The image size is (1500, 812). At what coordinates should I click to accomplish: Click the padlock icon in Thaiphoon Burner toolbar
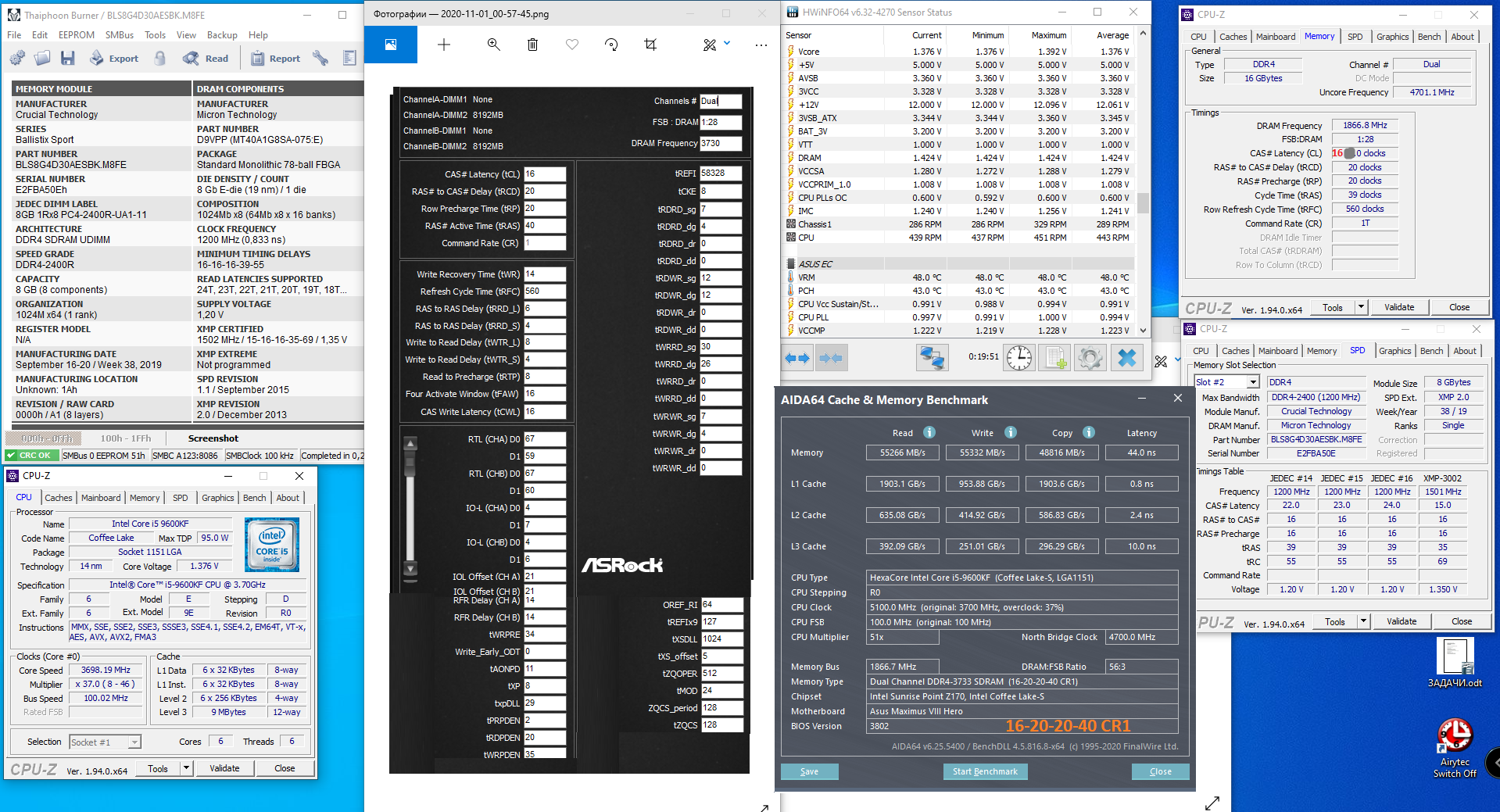pyautogui.click(x=160, y=58)
